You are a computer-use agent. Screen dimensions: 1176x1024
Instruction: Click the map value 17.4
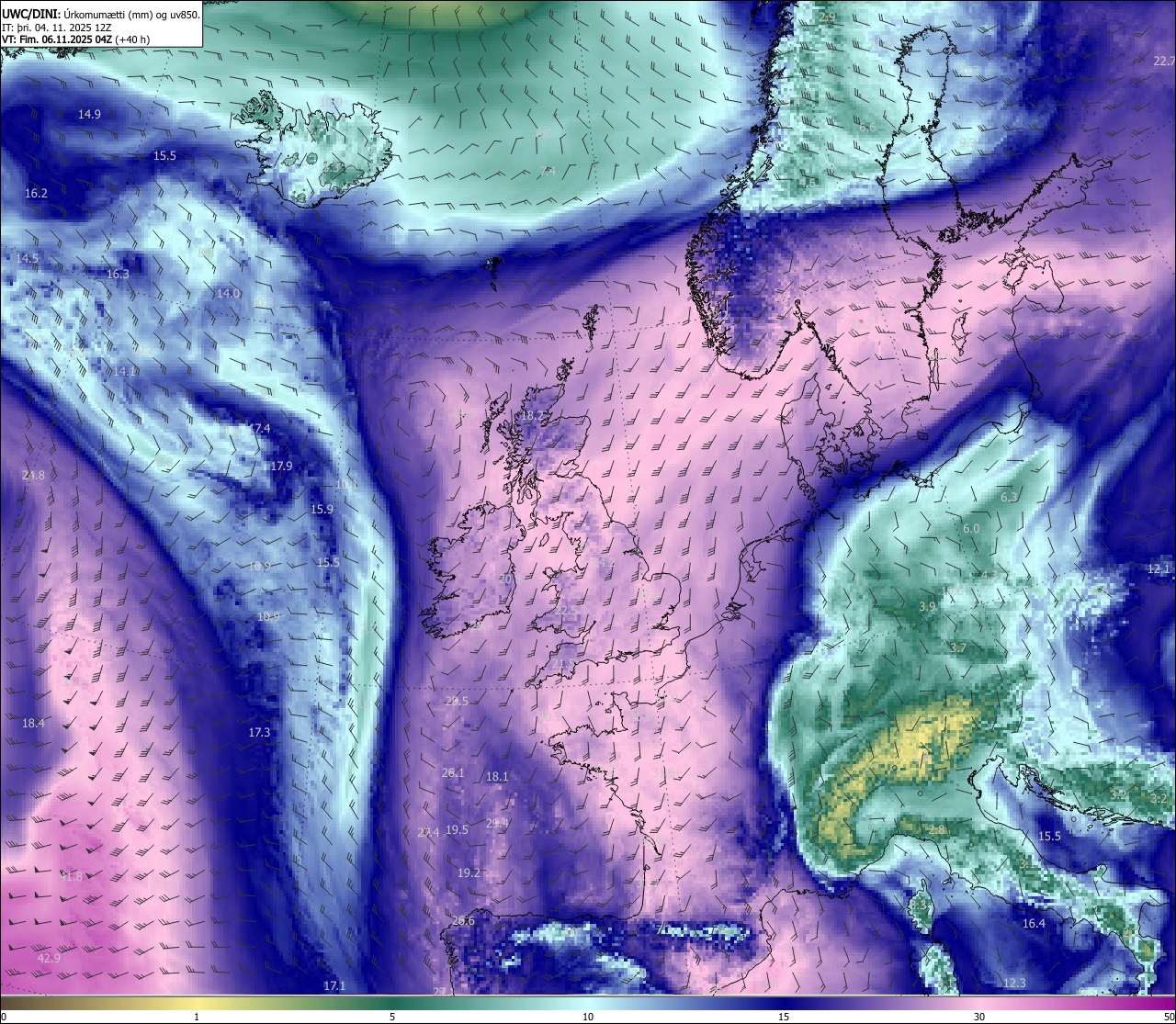pos(259,428)
